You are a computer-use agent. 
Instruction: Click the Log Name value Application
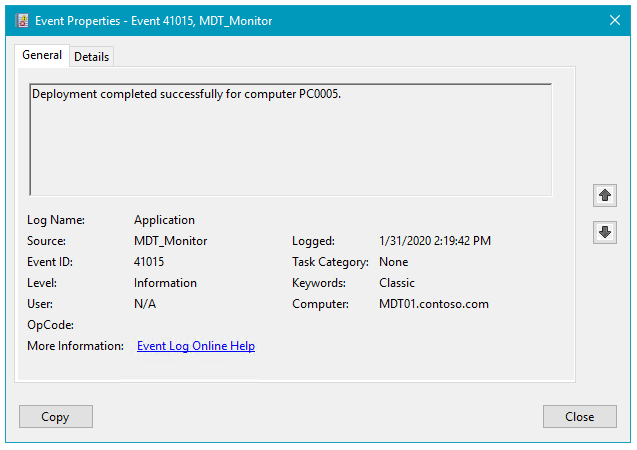click(x=164, y=220)
